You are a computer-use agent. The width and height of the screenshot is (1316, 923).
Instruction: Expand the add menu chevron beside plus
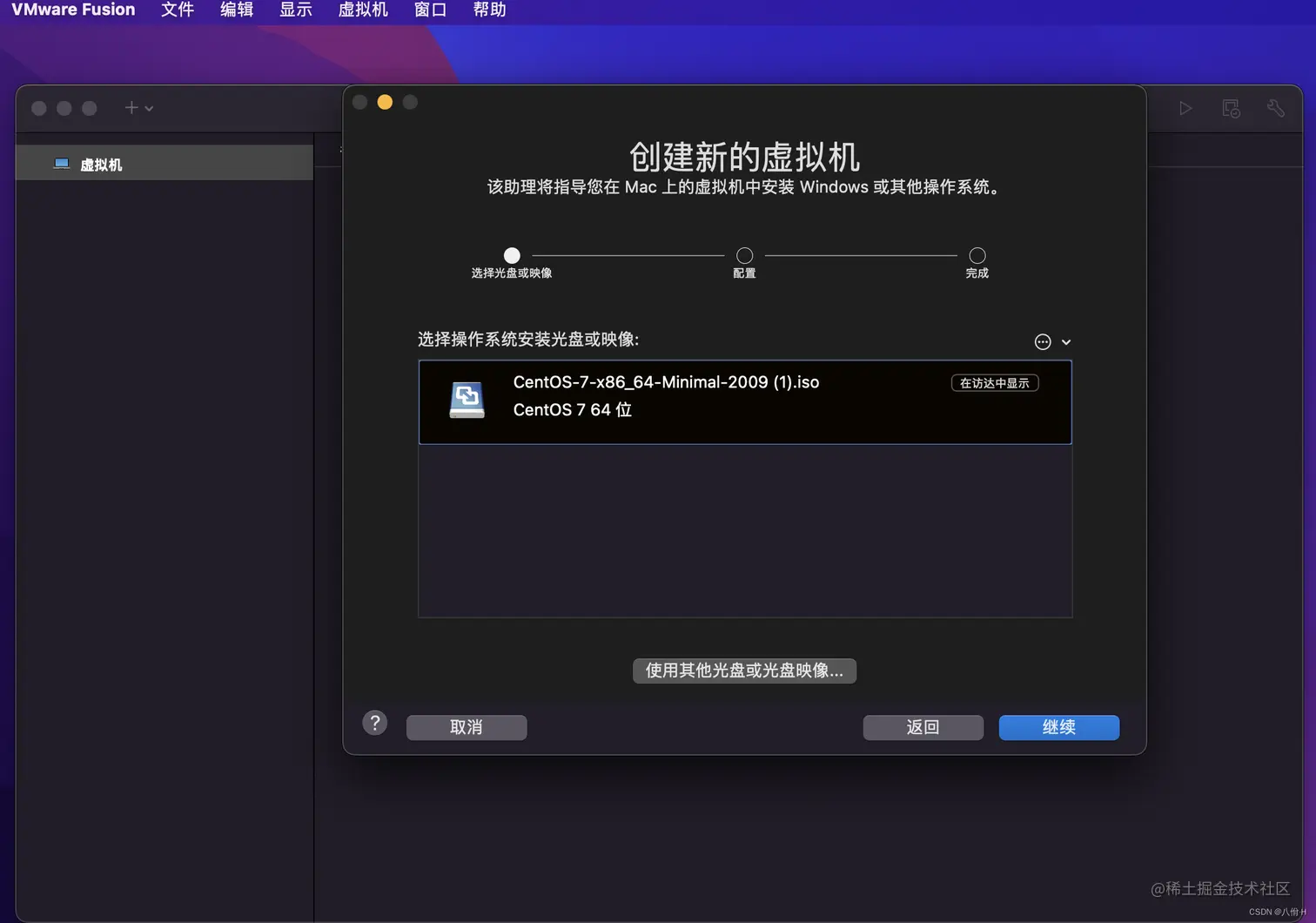(150, 109)
